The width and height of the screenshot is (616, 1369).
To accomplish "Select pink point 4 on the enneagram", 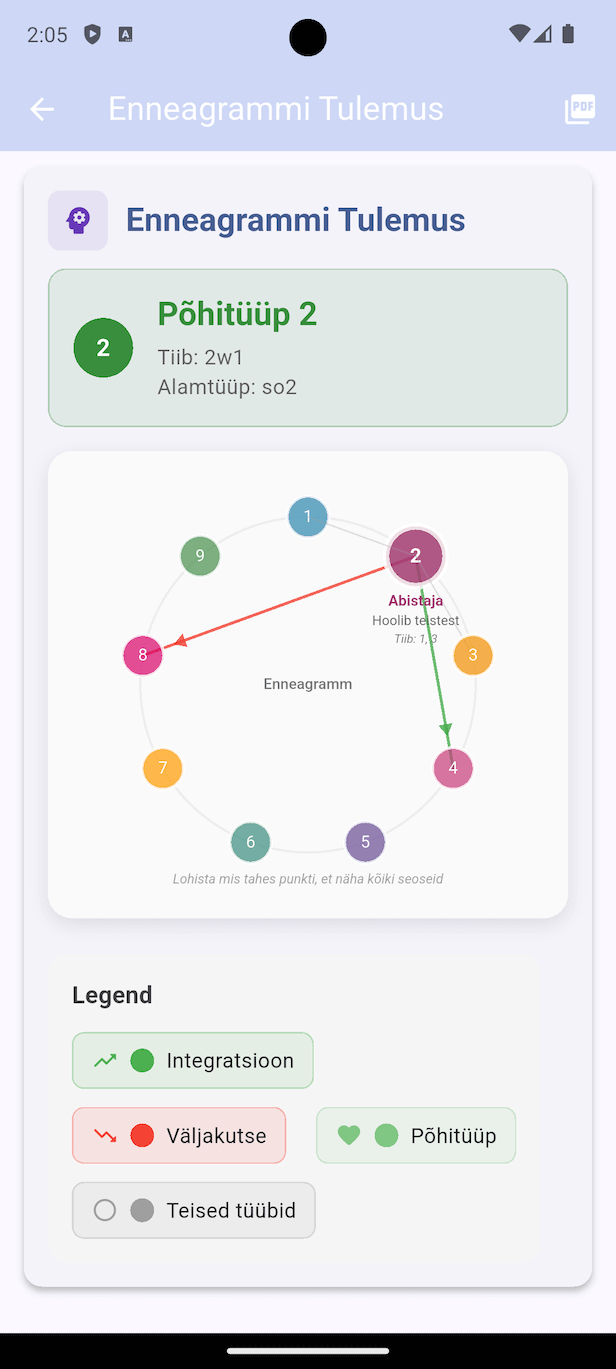I will pyautogui.click(x=453, y=768).
